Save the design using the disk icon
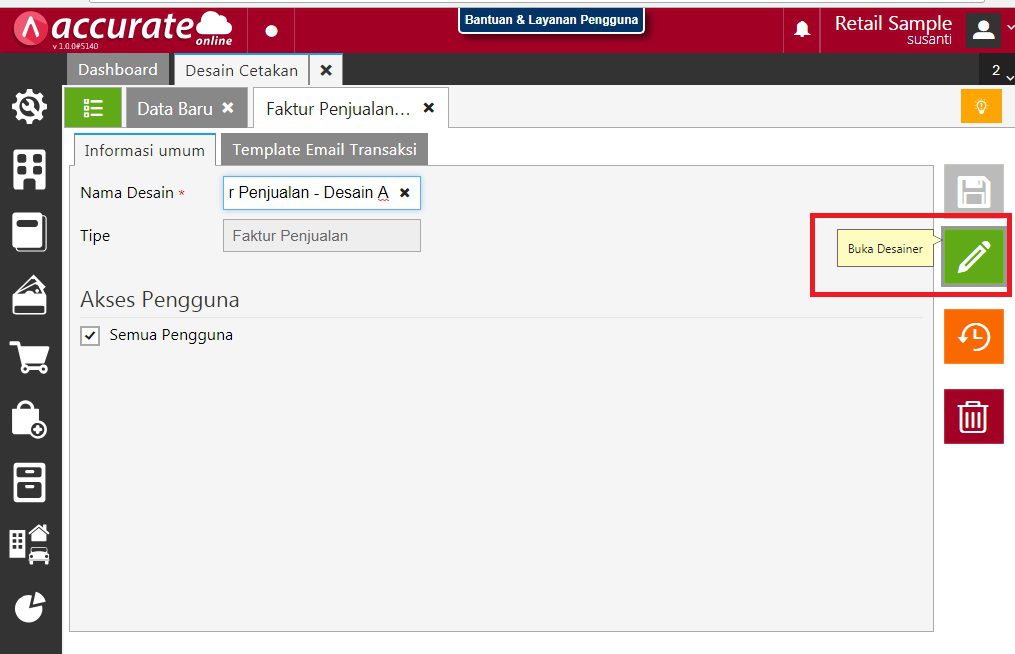Image resolution: width=1015 pixels, height=654 pixels. point(973,190)
